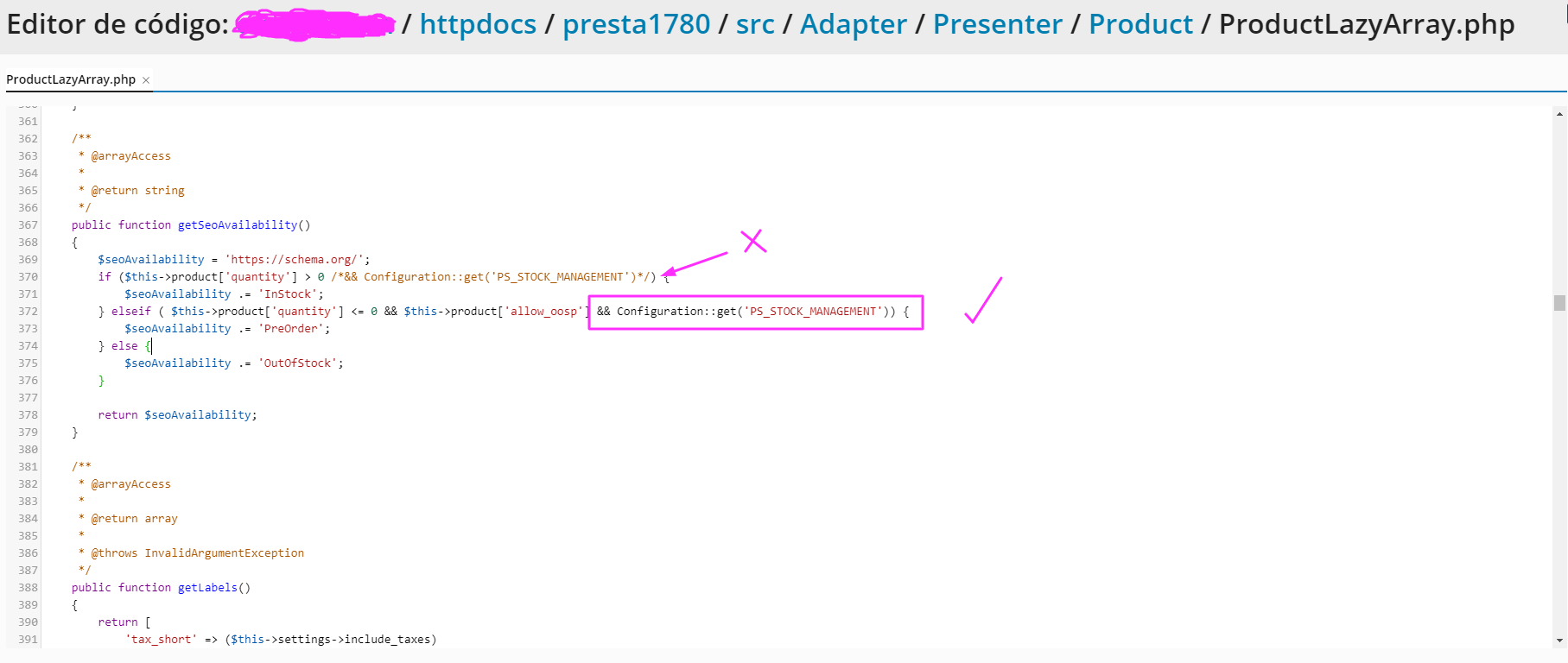This screenshot has height=663, width=1568.
Task: Click line number 367 in gutter
Action: coord(28,225)
